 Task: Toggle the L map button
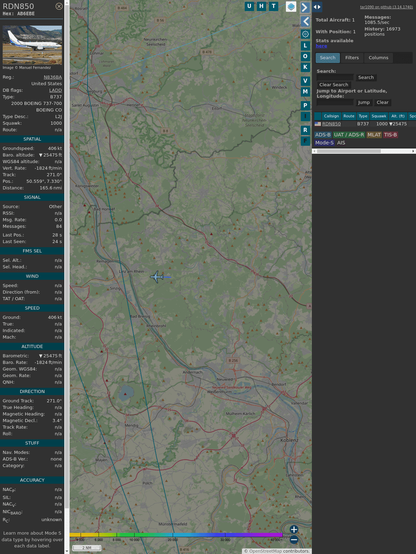pos(305,46)
